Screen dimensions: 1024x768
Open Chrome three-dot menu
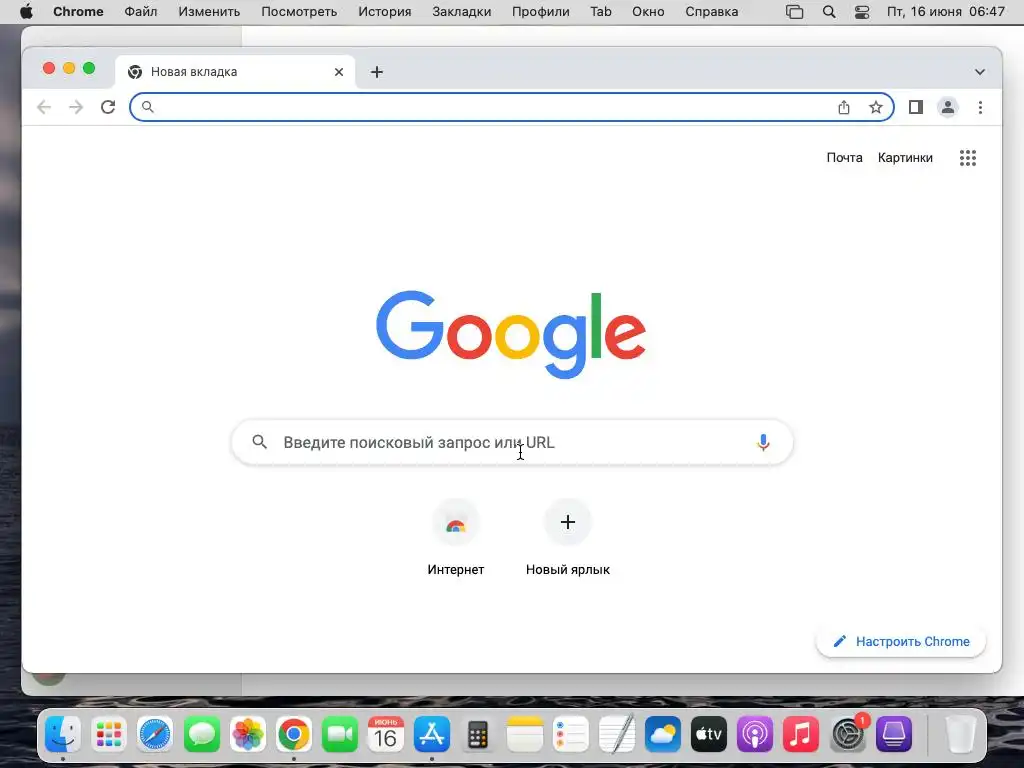(980, 107)
